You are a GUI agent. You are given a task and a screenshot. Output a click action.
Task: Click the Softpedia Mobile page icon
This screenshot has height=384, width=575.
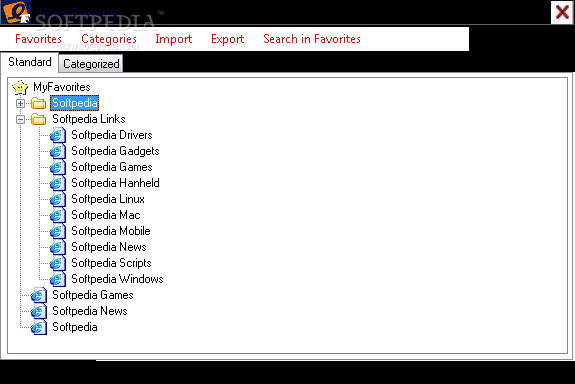pos(58,231)
